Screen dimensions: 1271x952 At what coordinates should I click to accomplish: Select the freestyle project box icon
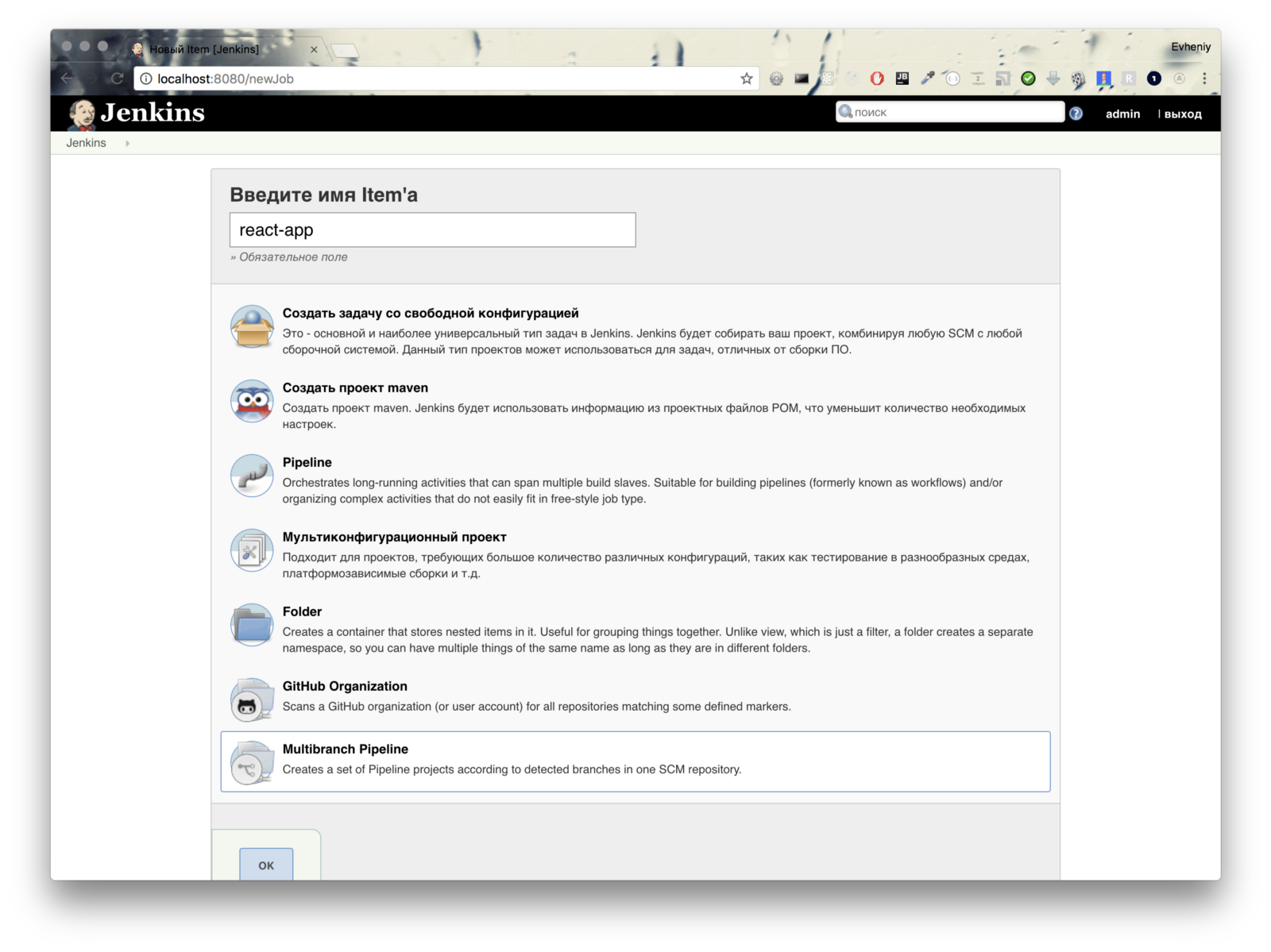252,326
